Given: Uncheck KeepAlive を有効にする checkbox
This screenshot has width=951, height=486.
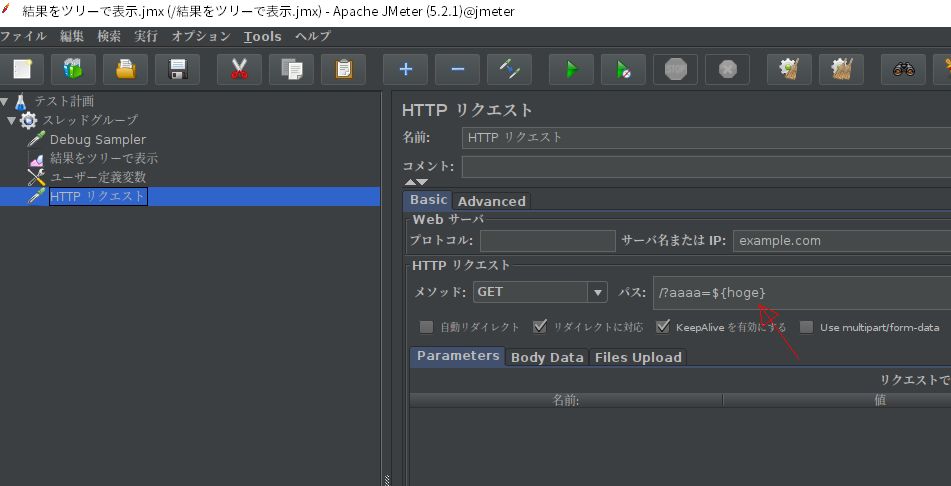Looking at the screenshot, I should point(663,327).
